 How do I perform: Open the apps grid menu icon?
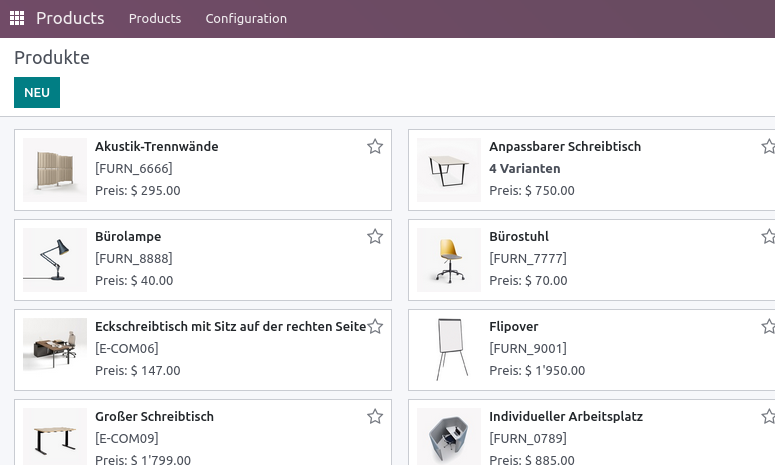coord(17,18)
